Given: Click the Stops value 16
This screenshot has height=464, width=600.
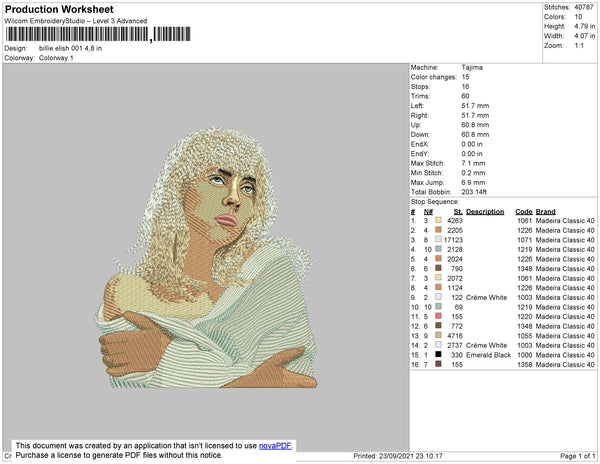Looking at the screenshot, I should pos(465,86).
